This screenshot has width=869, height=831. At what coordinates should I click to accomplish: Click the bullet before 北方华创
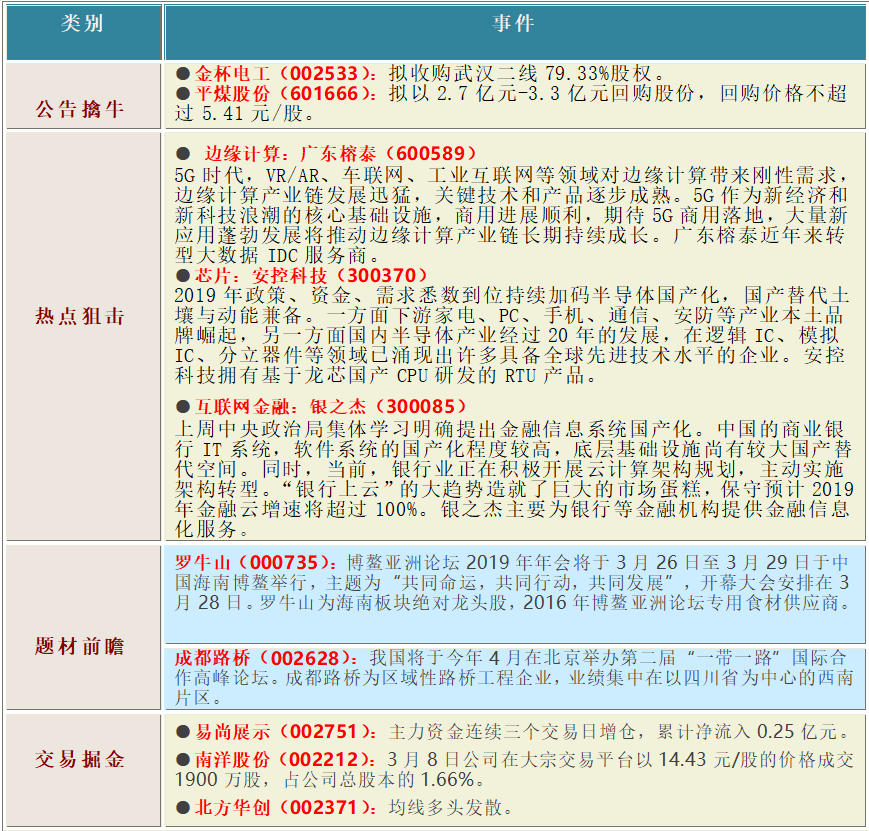(x=183, y=808)
